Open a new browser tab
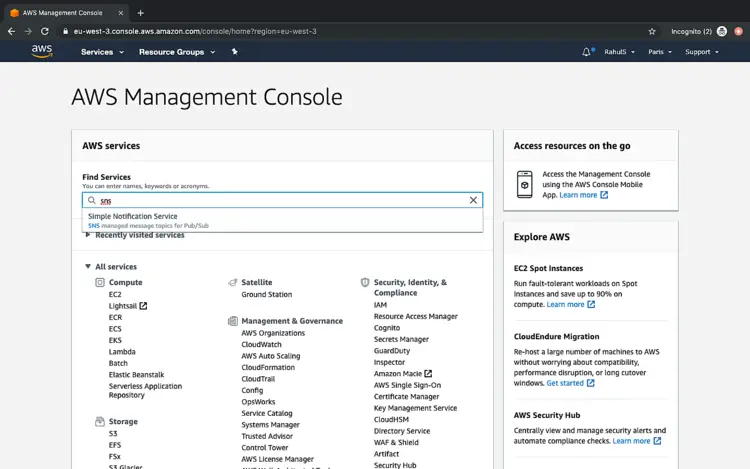 (140, 13)
